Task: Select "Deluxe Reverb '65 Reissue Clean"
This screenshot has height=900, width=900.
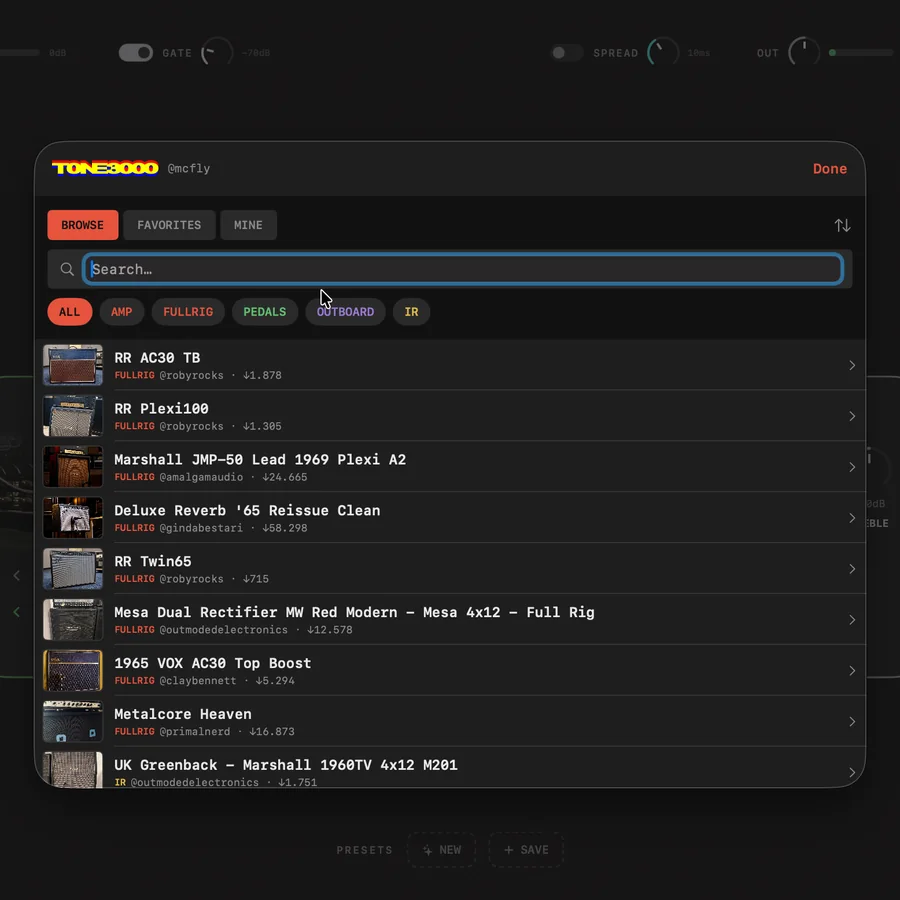Action: click(247, 511)
